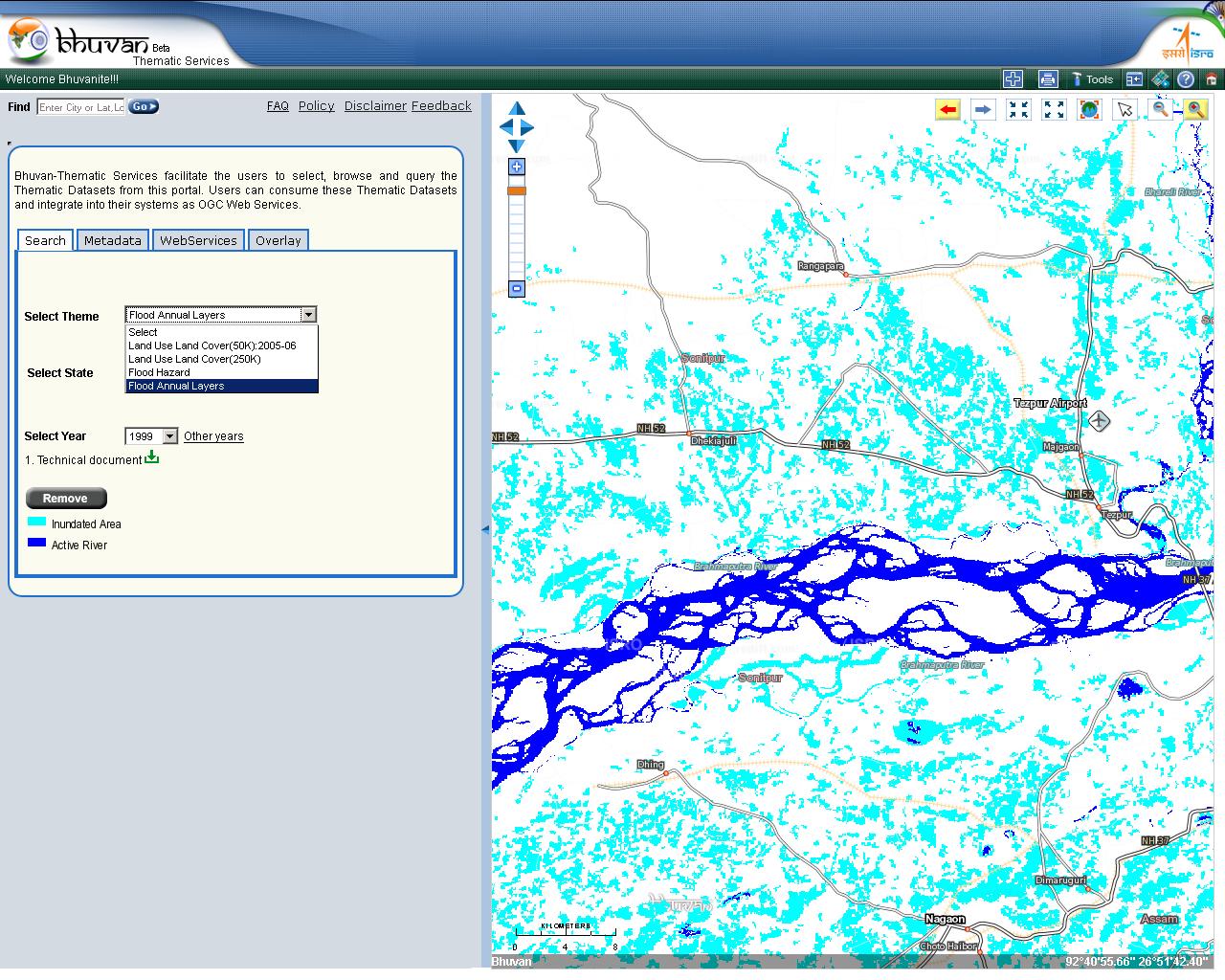This screenshot has width=1225, height=980.
Task: Choose Land Use Land Cover(250K) option
Action: pyautogui.click(x=221, y=359)
